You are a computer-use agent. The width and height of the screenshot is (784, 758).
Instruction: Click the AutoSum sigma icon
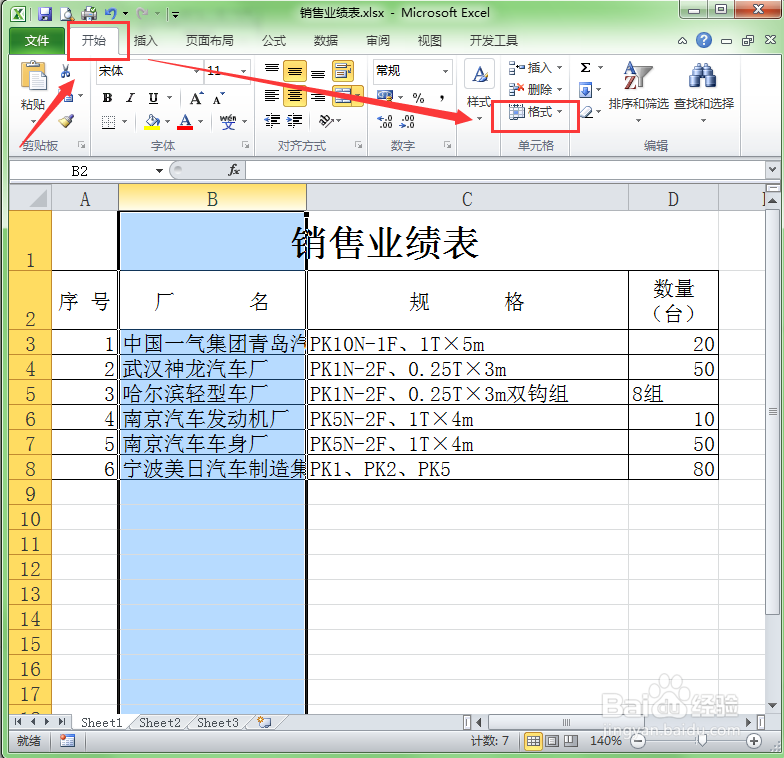(586, 68)
